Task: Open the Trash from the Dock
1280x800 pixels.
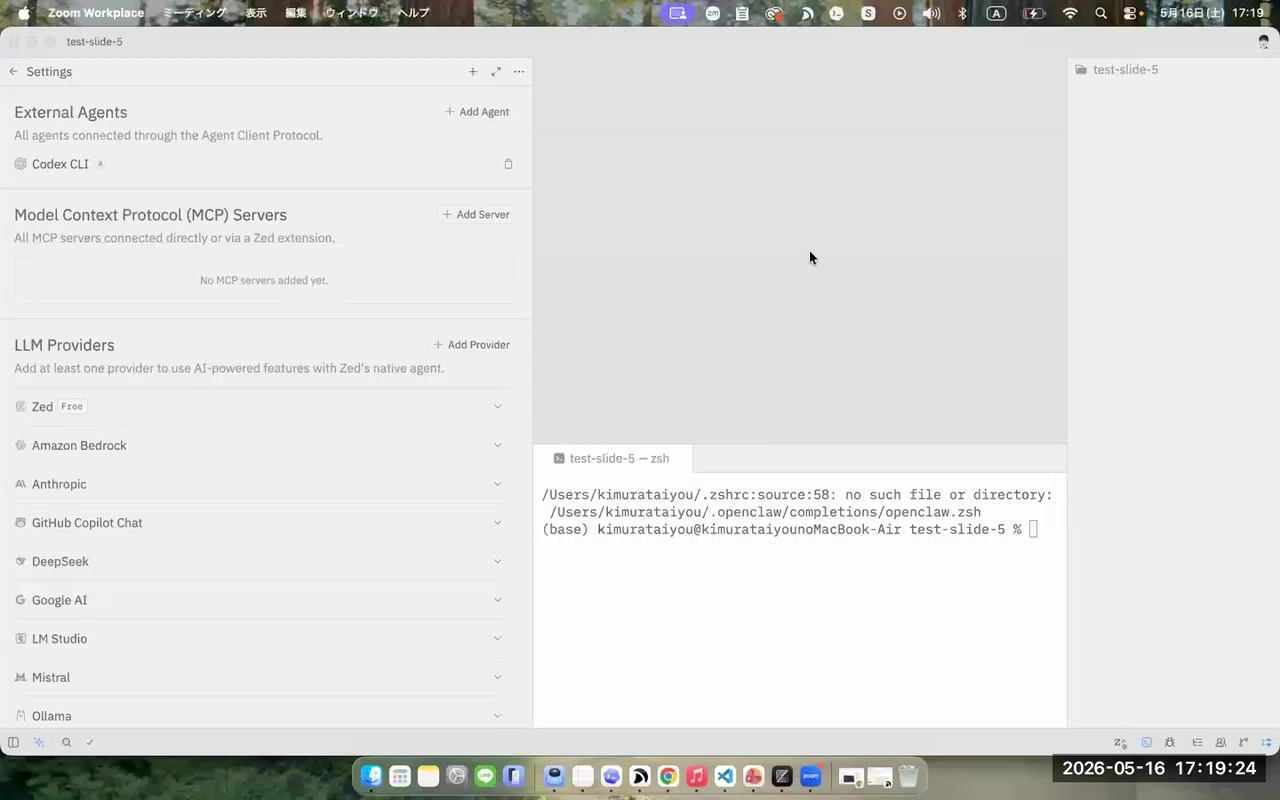Action: click(x=908, y=776)
